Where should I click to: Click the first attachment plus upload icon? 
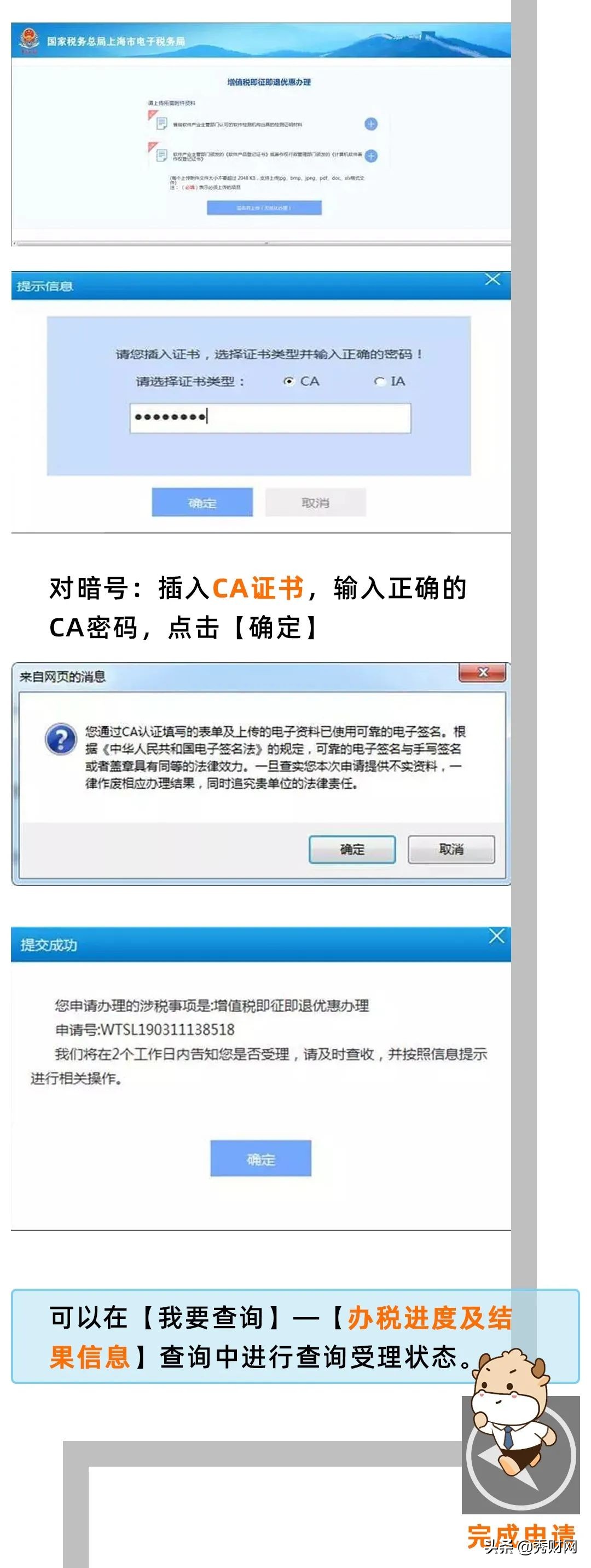(371, 124)
